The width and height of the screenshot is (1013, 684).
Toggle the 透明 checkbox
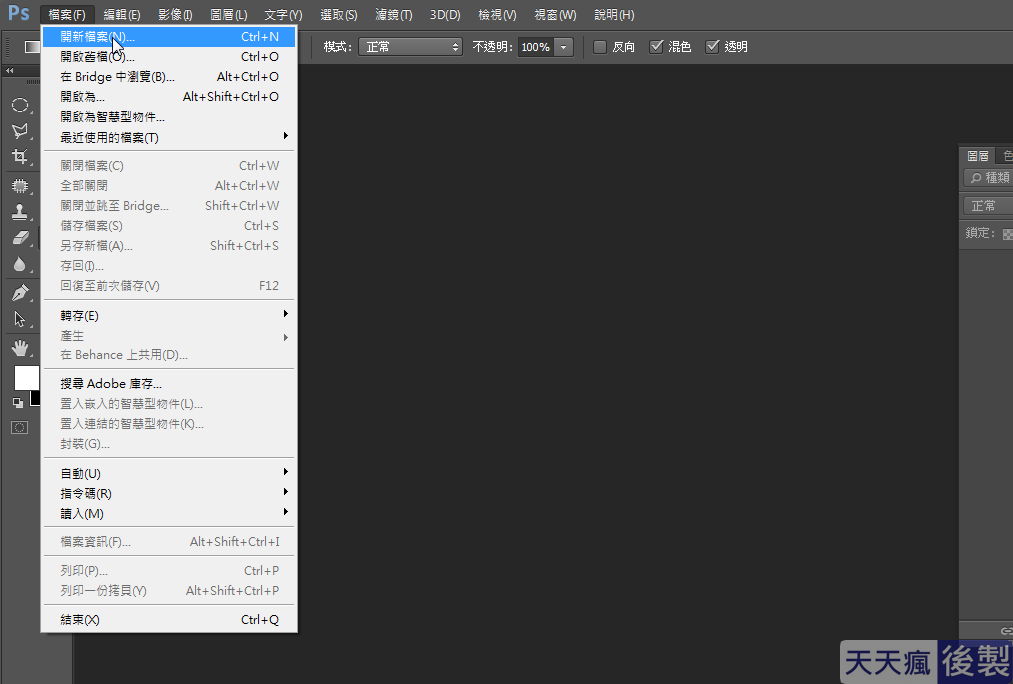[x=712, y=47]
